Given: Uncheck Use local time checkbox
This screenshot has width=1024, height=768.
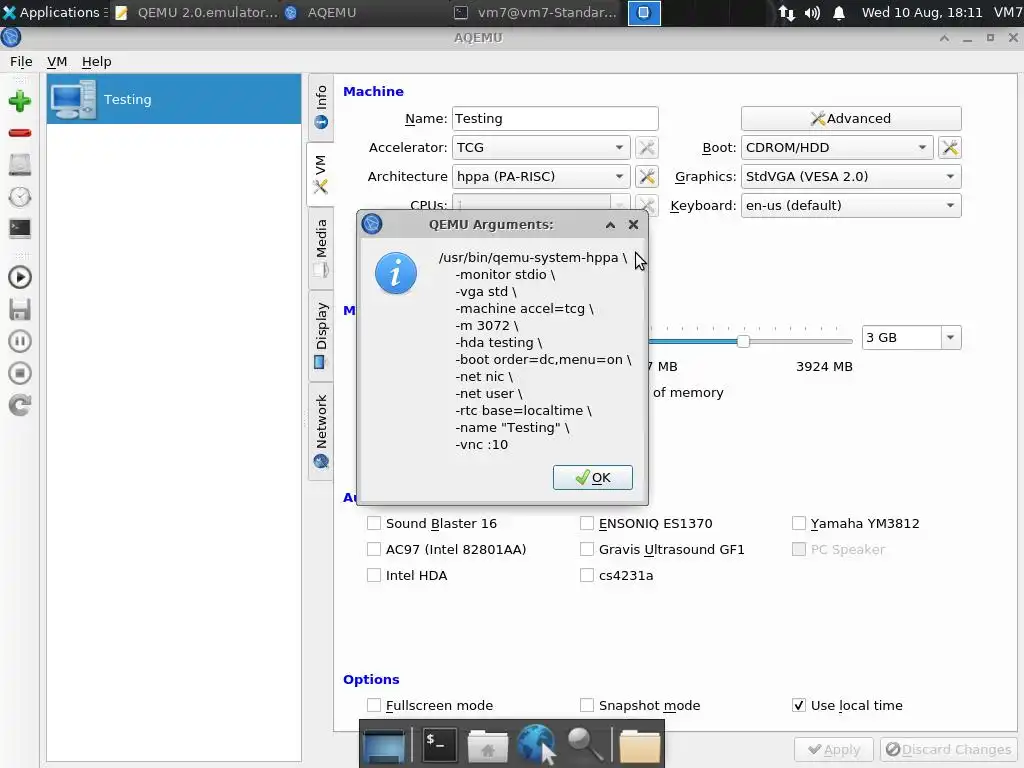Looking at the screenshot, I should coord(799,705).
